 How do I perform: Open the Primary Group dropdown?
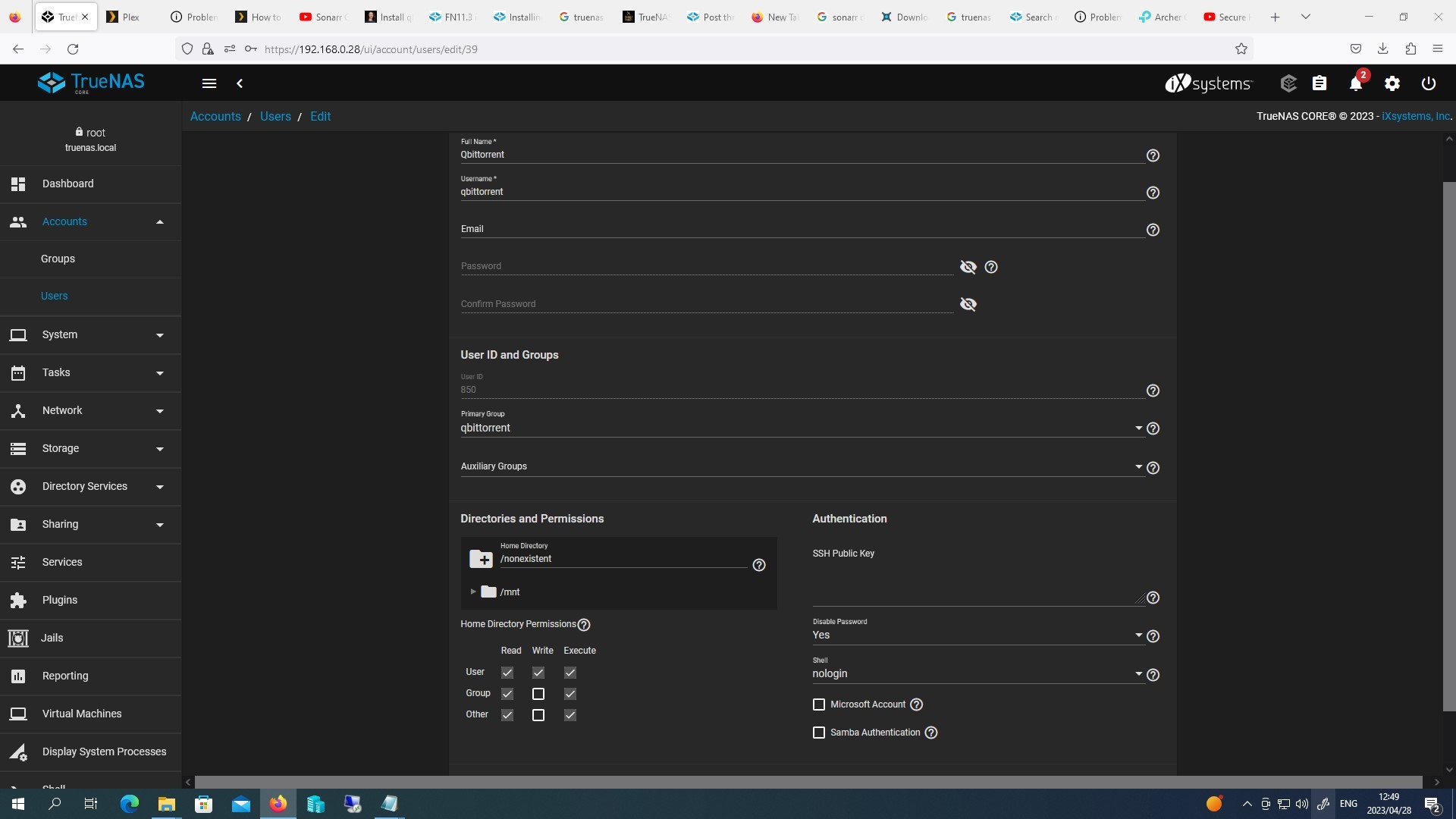pyautogui.click(x=801, y=428)
